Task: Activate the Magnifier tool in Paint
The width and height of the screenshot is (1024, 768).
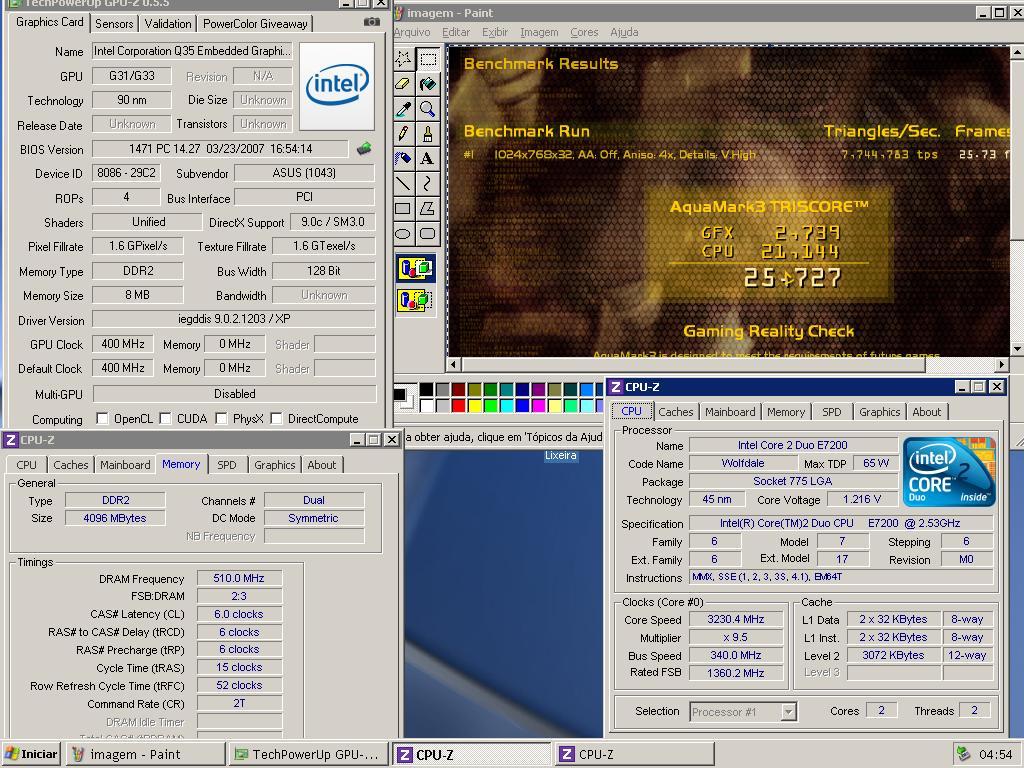Action: (x=428, y=108)
